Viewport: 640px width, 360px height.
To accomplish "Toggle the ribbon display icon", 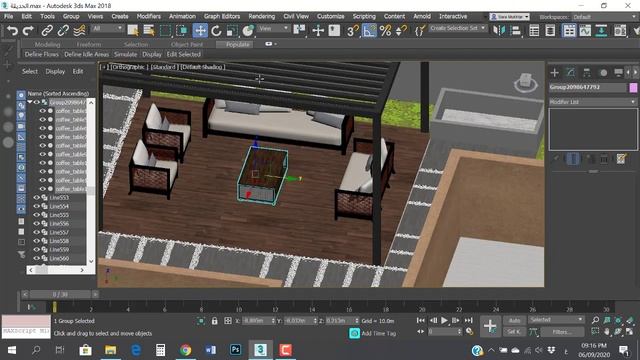I will click(569, 31).
